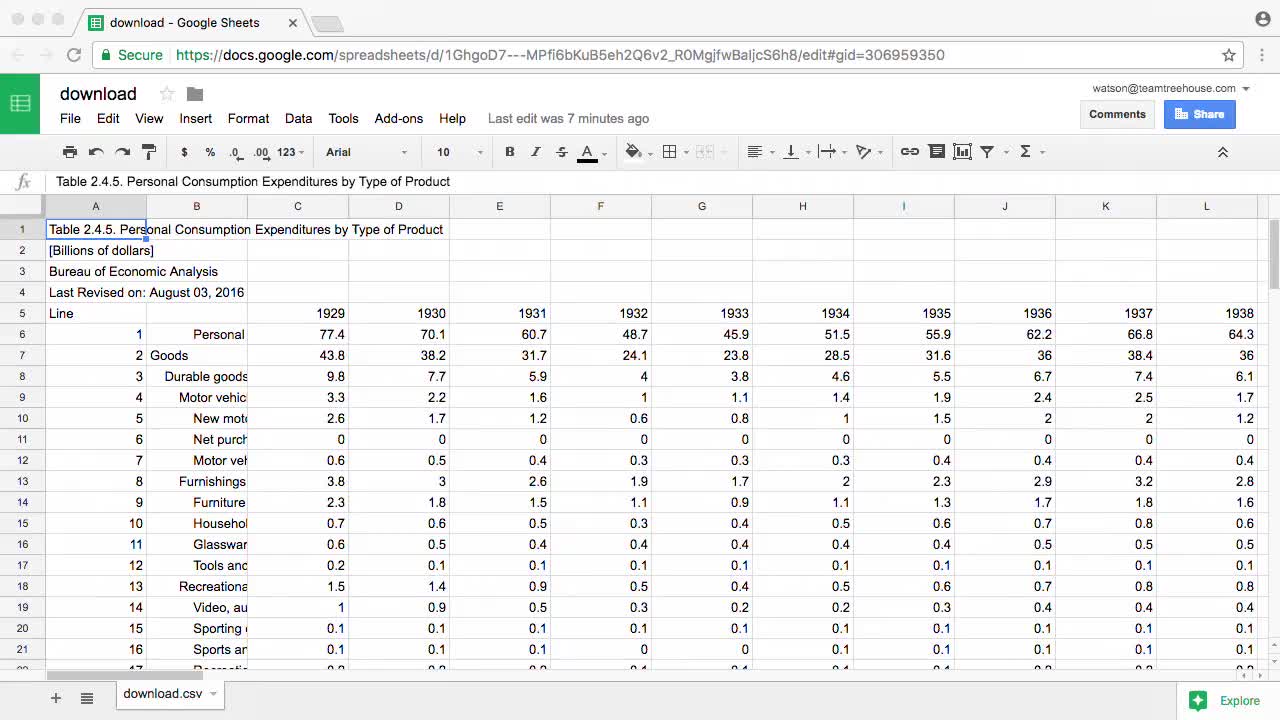Open the Format menu

tap(248, 118)
